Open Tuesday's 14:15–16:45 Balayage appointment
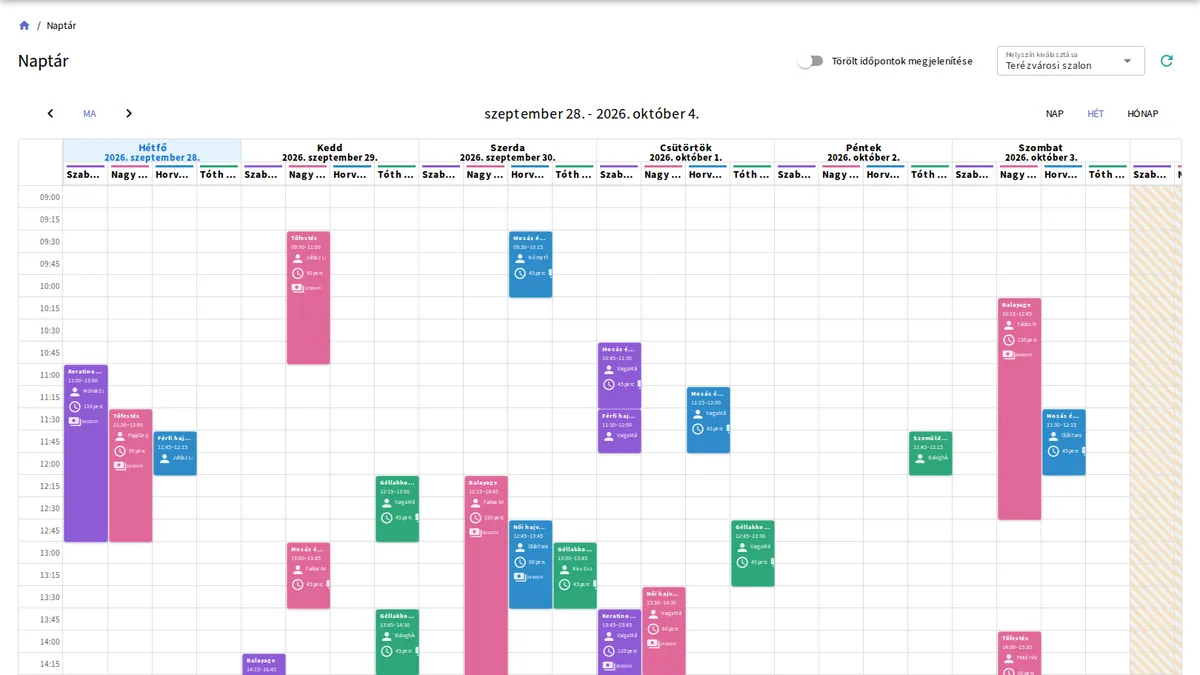Image resolution: width=1200 pixels, height=675 pixels. point(264,664)
